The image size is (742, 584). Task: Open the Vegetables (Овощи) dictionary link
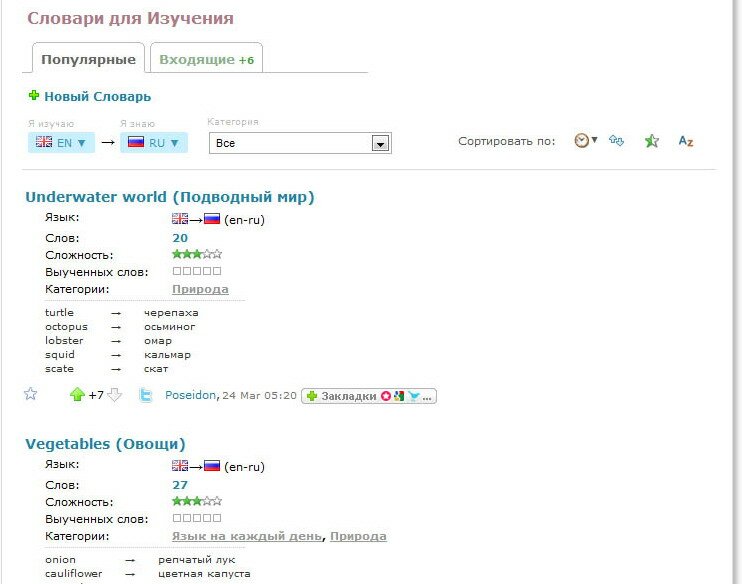pyautogui.click(x=105, y=444)
